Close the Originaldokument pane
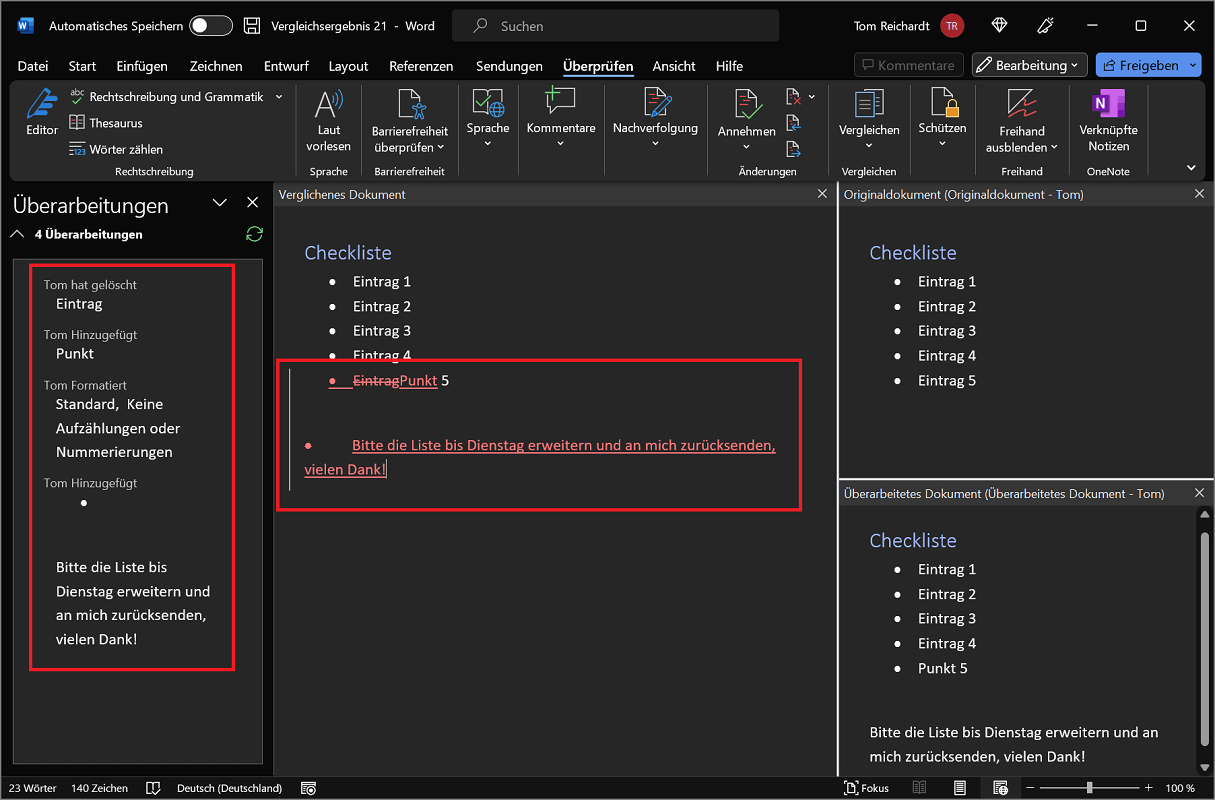 pos(1200,194)
